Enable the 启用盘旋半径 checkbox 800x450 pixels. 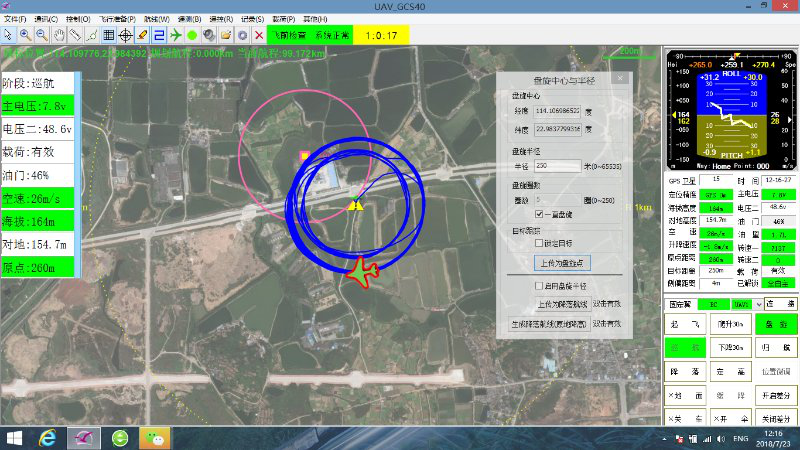[x=539, y=285]
